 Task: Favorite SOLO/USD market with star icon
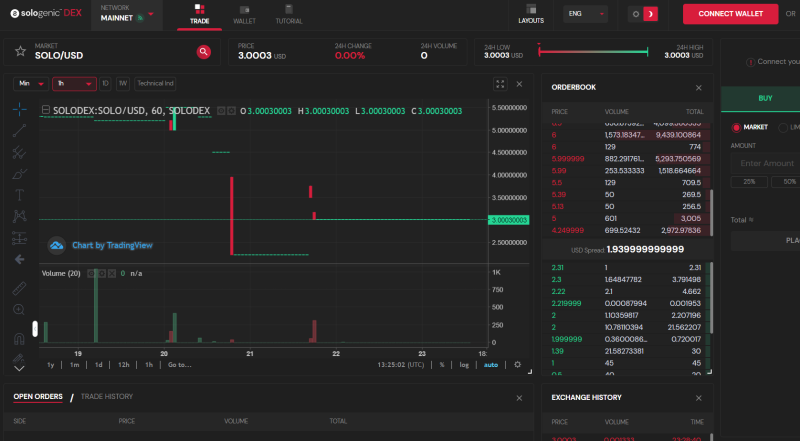coord(20,51)
